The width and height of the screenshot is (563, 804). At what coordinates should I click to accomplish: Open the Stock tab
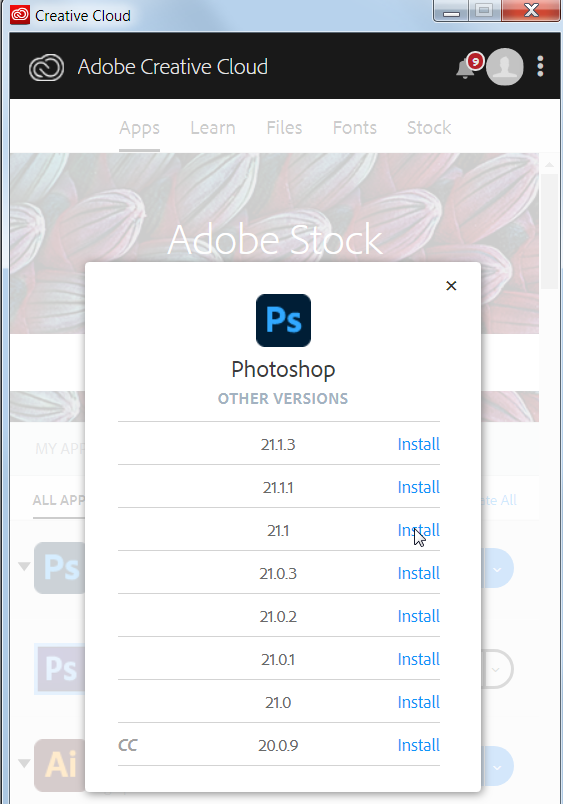(429, 128)
